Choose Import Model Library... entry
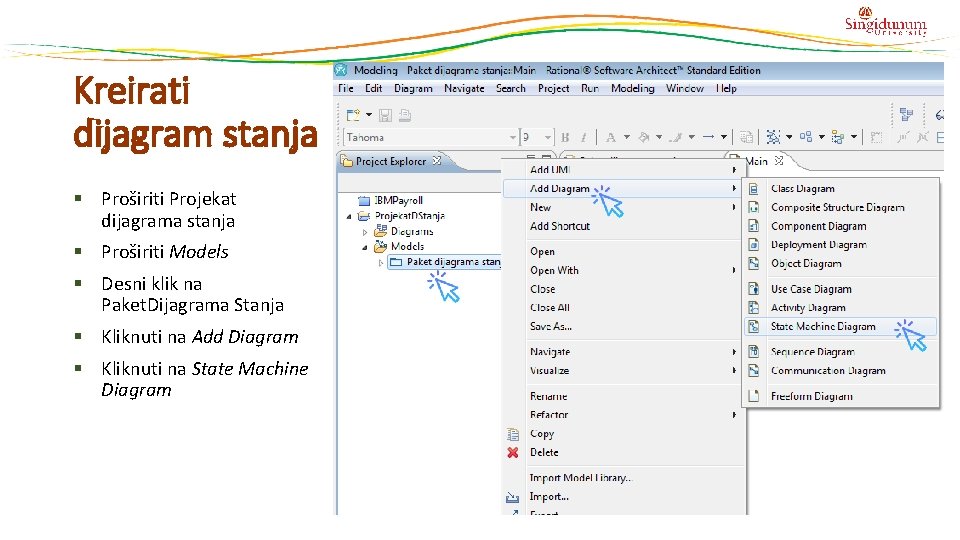 tap(623, 478)
